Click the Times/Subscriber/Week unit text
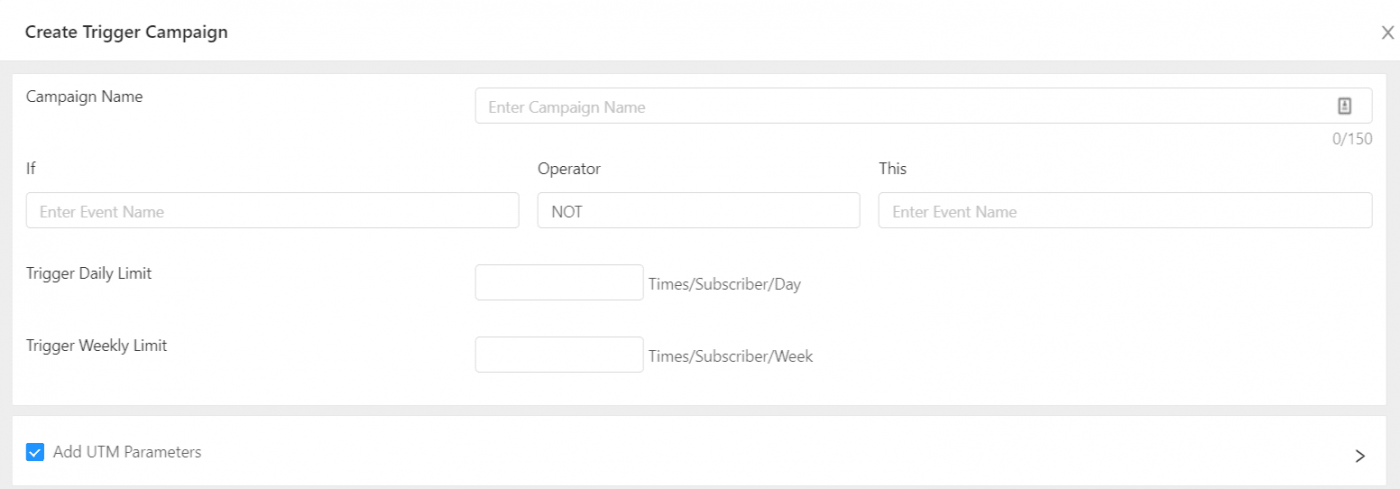The width and height of the screenshot is (1400, 489). coord(730,356)
